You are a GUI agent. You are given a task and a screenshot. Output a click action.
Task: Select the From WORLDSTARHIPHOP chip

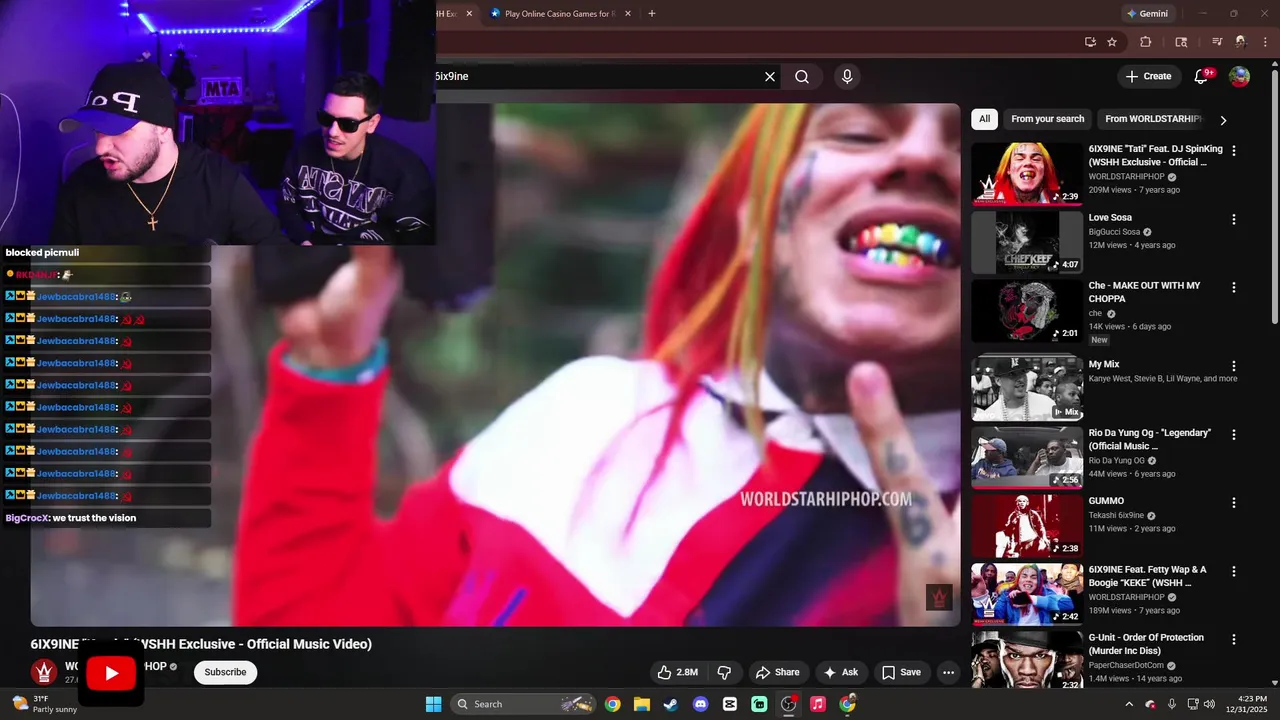pyautogui.click(x=1152, y=119)
